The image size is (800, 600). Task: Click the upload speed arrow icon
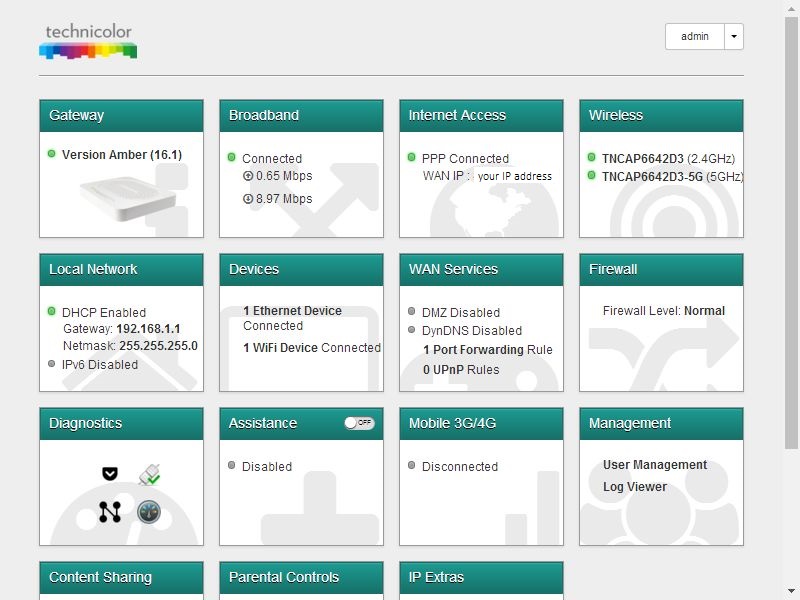tap(248, 176)
